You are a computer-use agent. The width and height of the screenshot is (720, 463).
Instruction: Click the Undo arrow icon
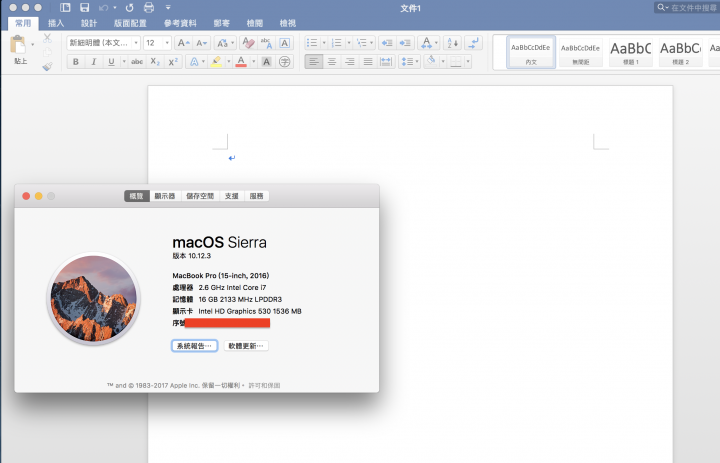(104, 7)
